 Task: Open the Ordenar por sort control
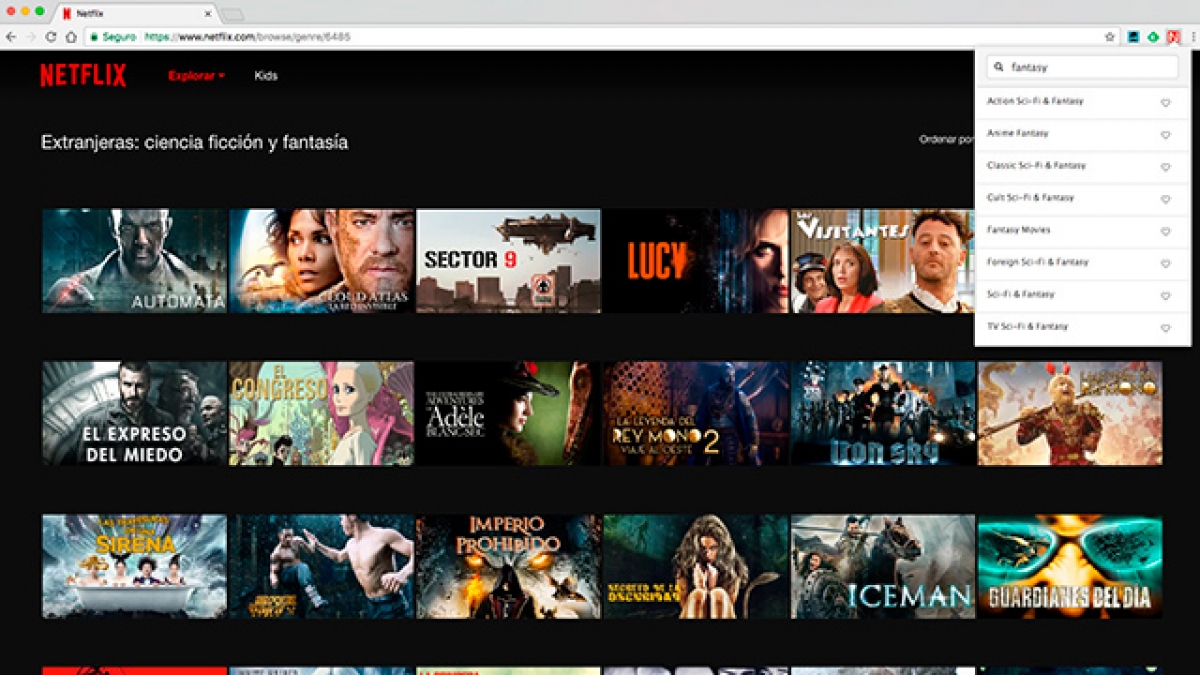coord(946,140)
